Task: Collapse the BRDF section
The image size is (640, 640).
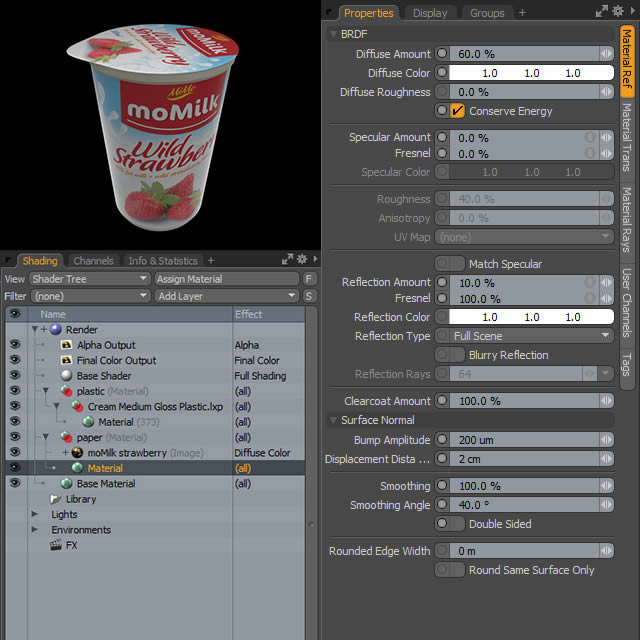Action: pyautogui.click(x=333, y=34)
